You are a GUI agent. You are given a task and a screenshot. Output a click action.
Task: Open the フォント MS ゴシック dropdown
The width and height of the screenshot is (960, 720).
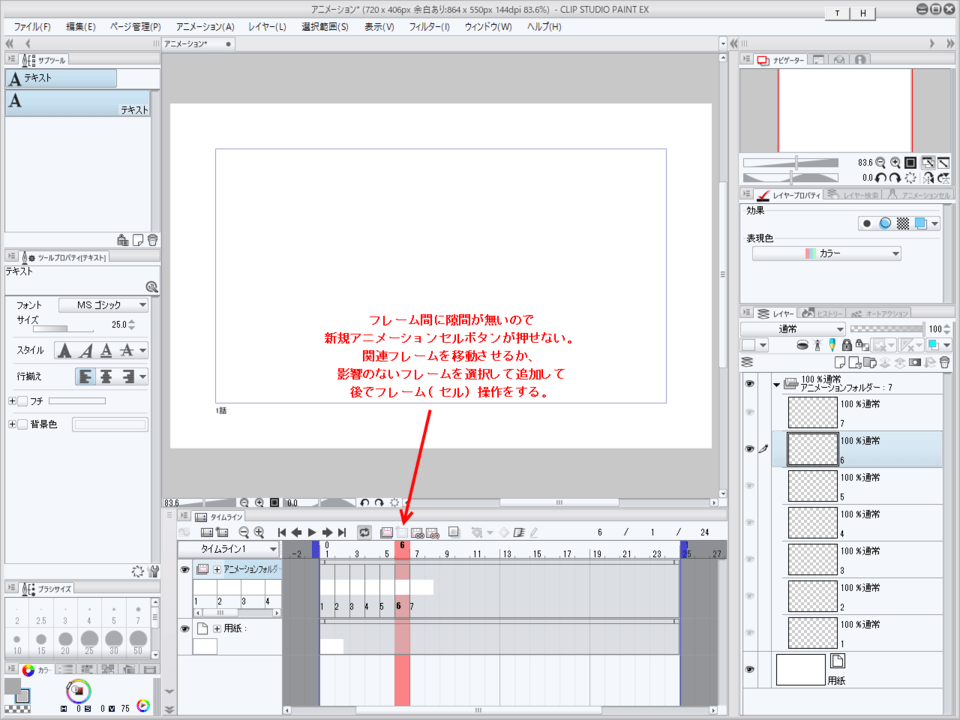[103, 305]
